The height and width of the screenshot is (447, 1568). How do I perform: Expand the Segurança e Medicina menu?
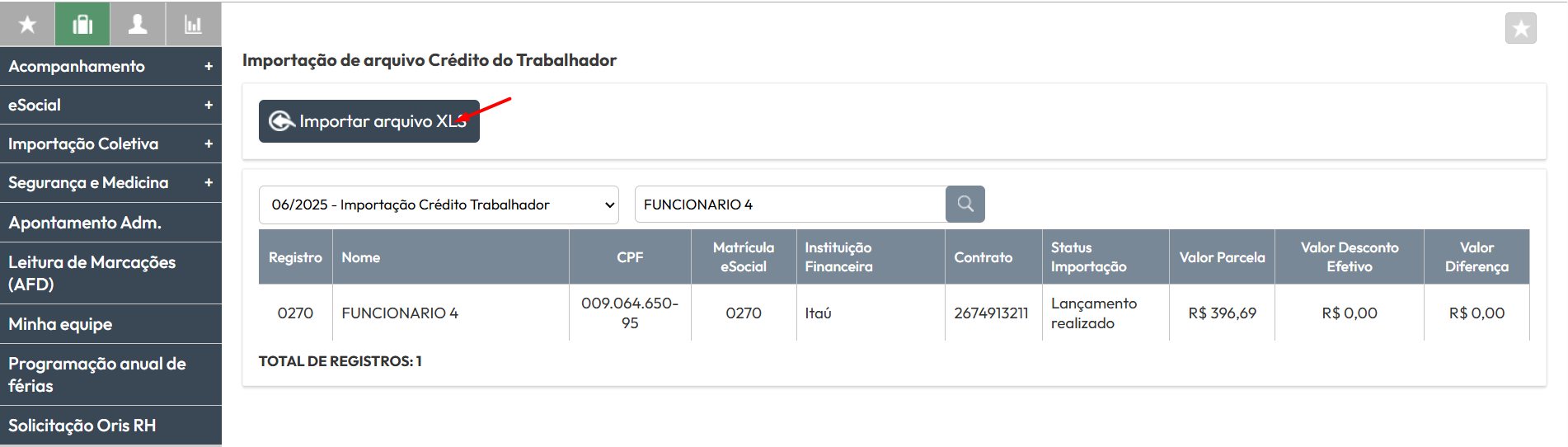(110, 182)
